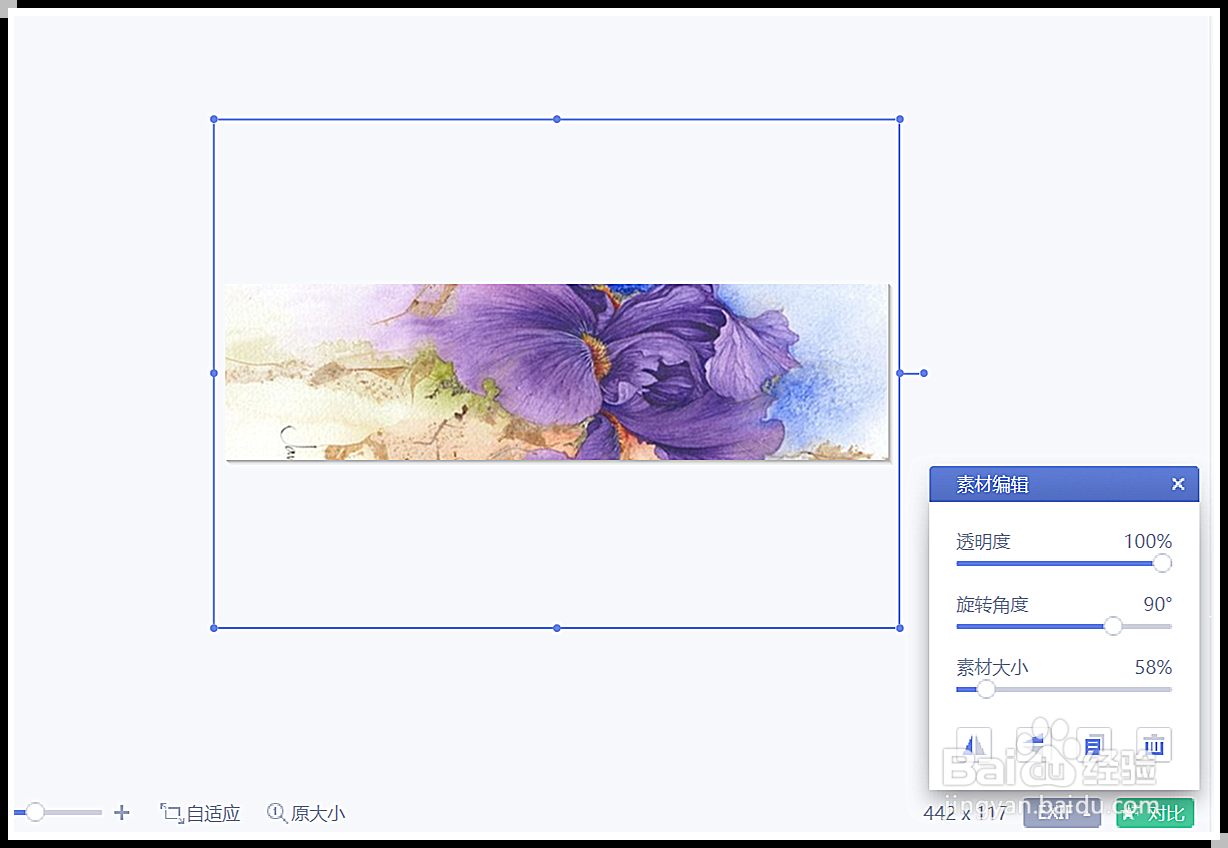Click the 100% opacity value label
This screenshot has width=1228, height=848.
(x=1148, y=541)
